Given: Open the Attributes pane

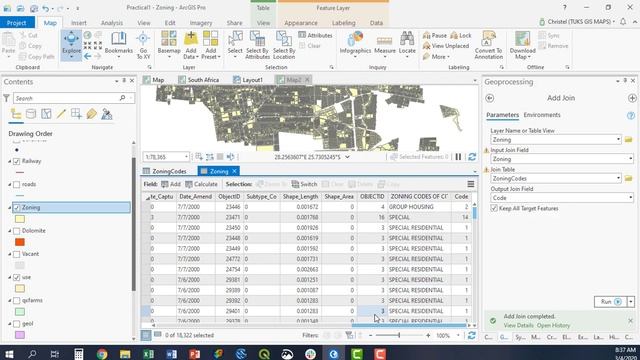Looking at the screenshot, I should 315,36.
